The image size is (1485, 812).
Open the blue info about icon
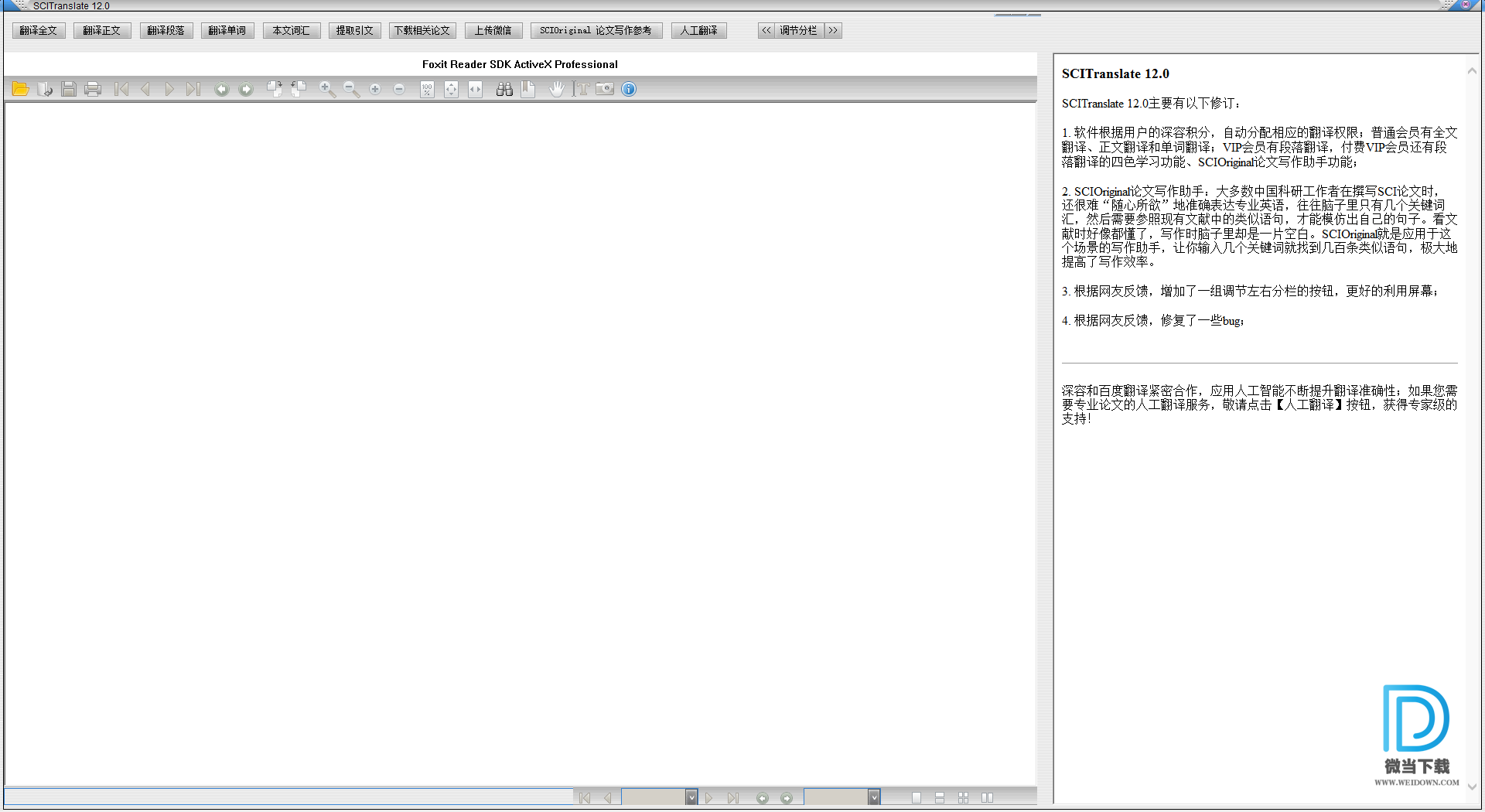pyautogui.click(x=629, y=90)
